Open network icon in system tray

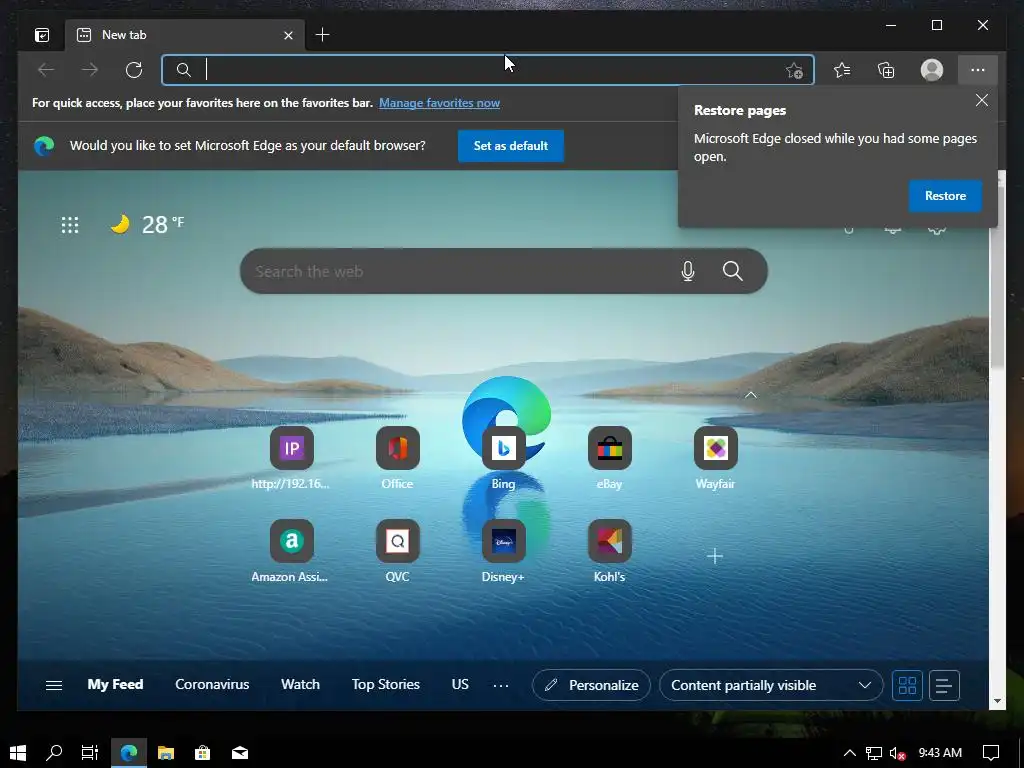873,753
